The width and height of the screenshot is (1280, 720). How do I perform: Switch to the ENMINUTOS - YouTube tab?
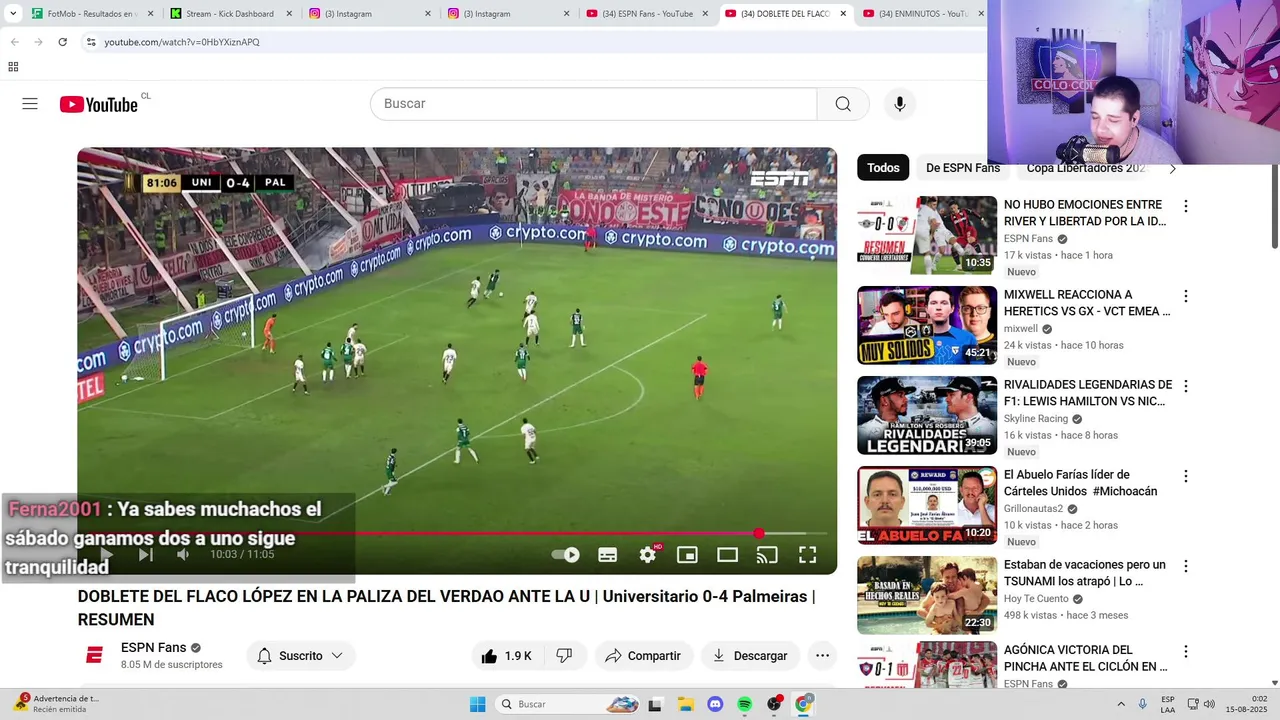pos(922,13)
